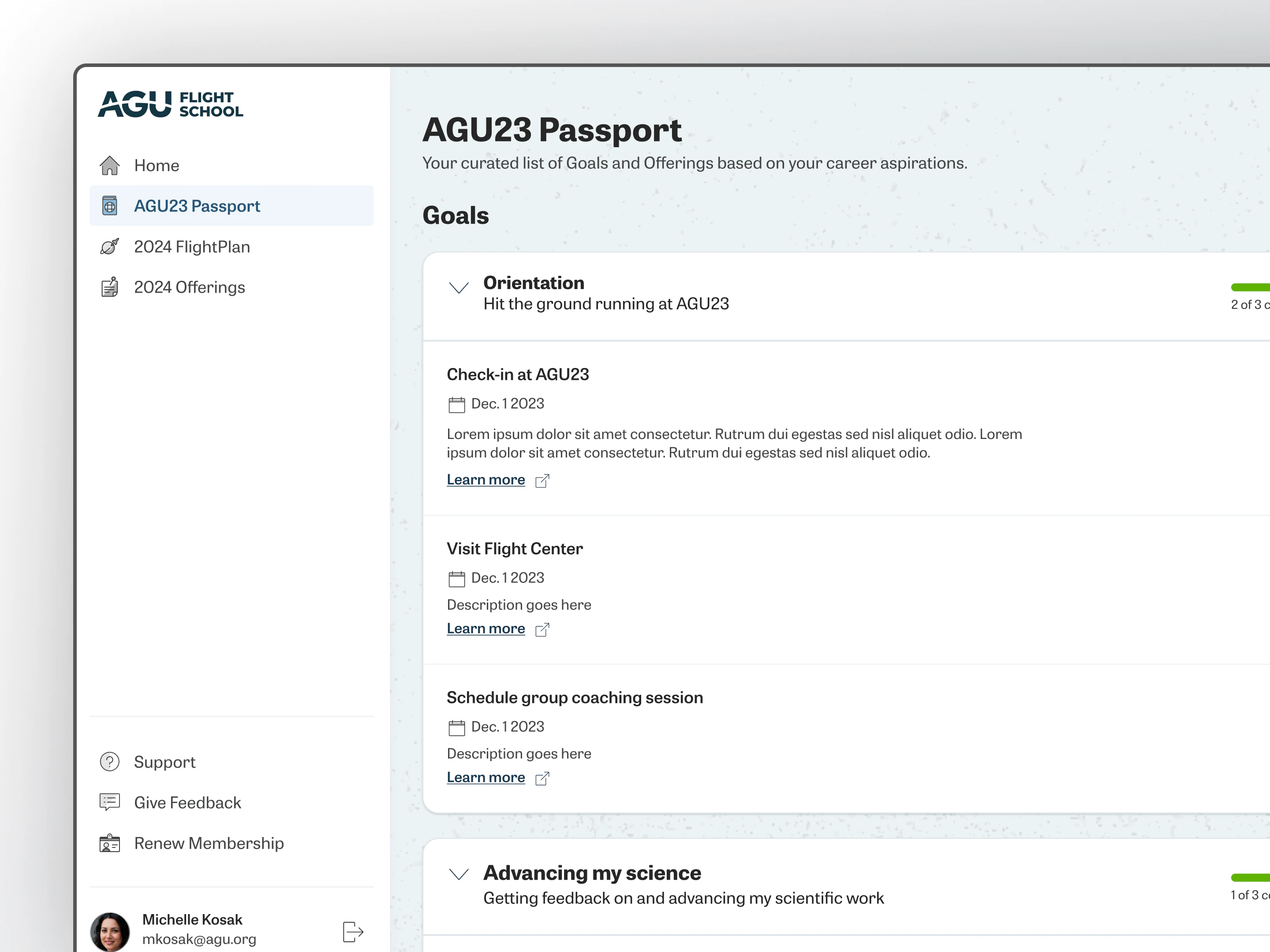1270x952 pixels.
Task: Click Dec. 1 2023 date under Check-in at AGU23
Action: (508, 403)
